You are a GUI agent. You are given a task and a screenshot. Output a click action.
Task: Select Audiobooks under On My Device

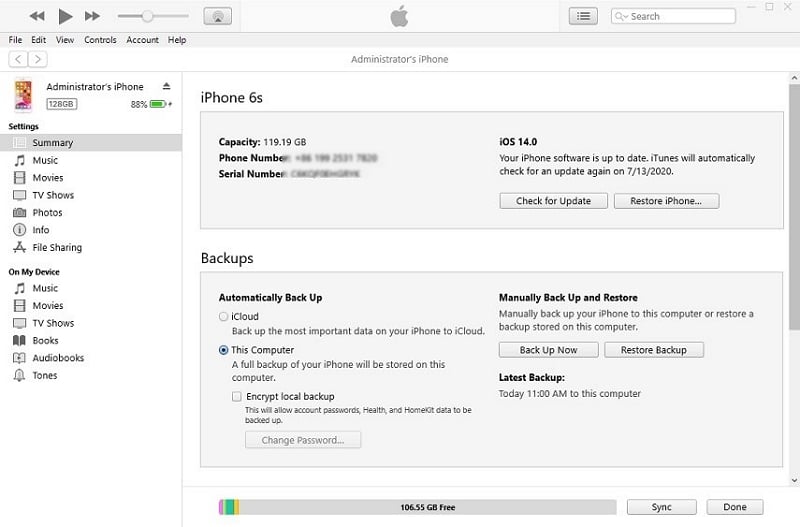58,358
